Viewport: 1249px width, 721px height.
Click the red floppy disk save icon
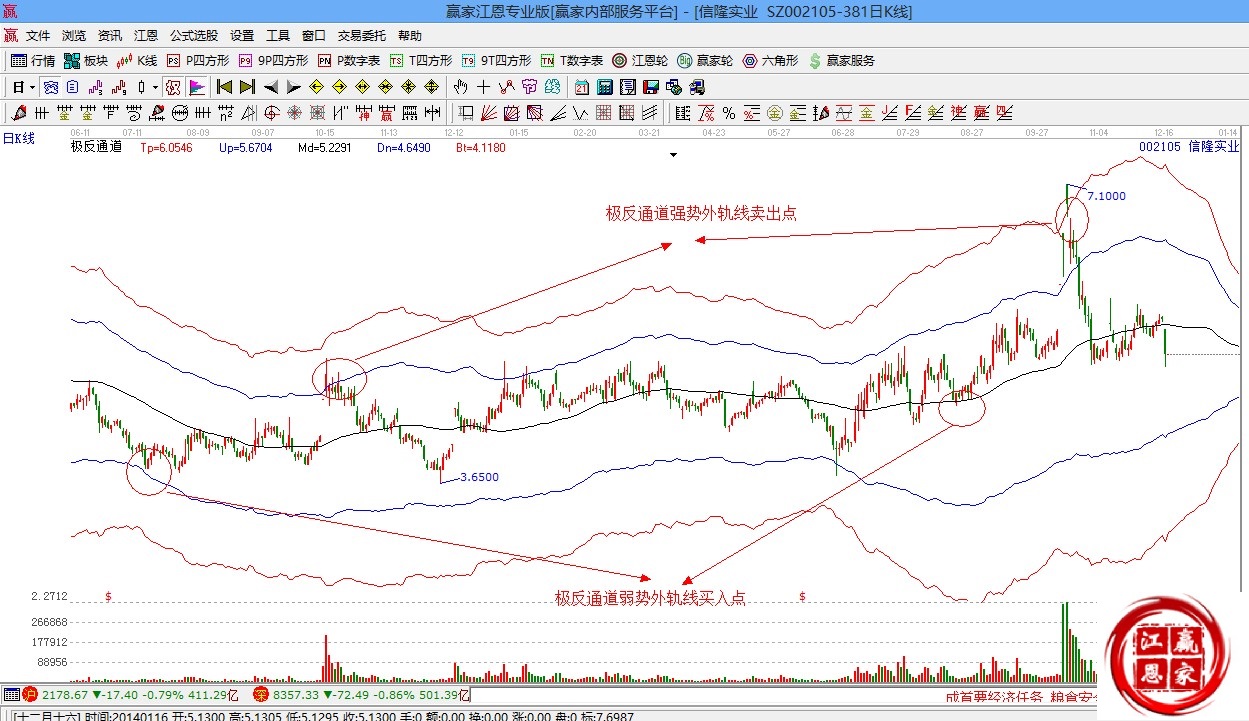[x=651, y=87]
